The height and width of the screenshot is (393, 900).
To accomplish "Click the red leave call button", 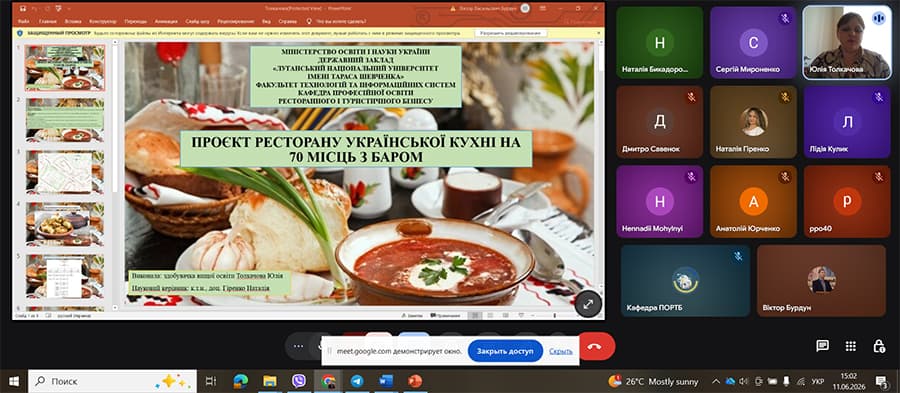I will coord(596,346).
